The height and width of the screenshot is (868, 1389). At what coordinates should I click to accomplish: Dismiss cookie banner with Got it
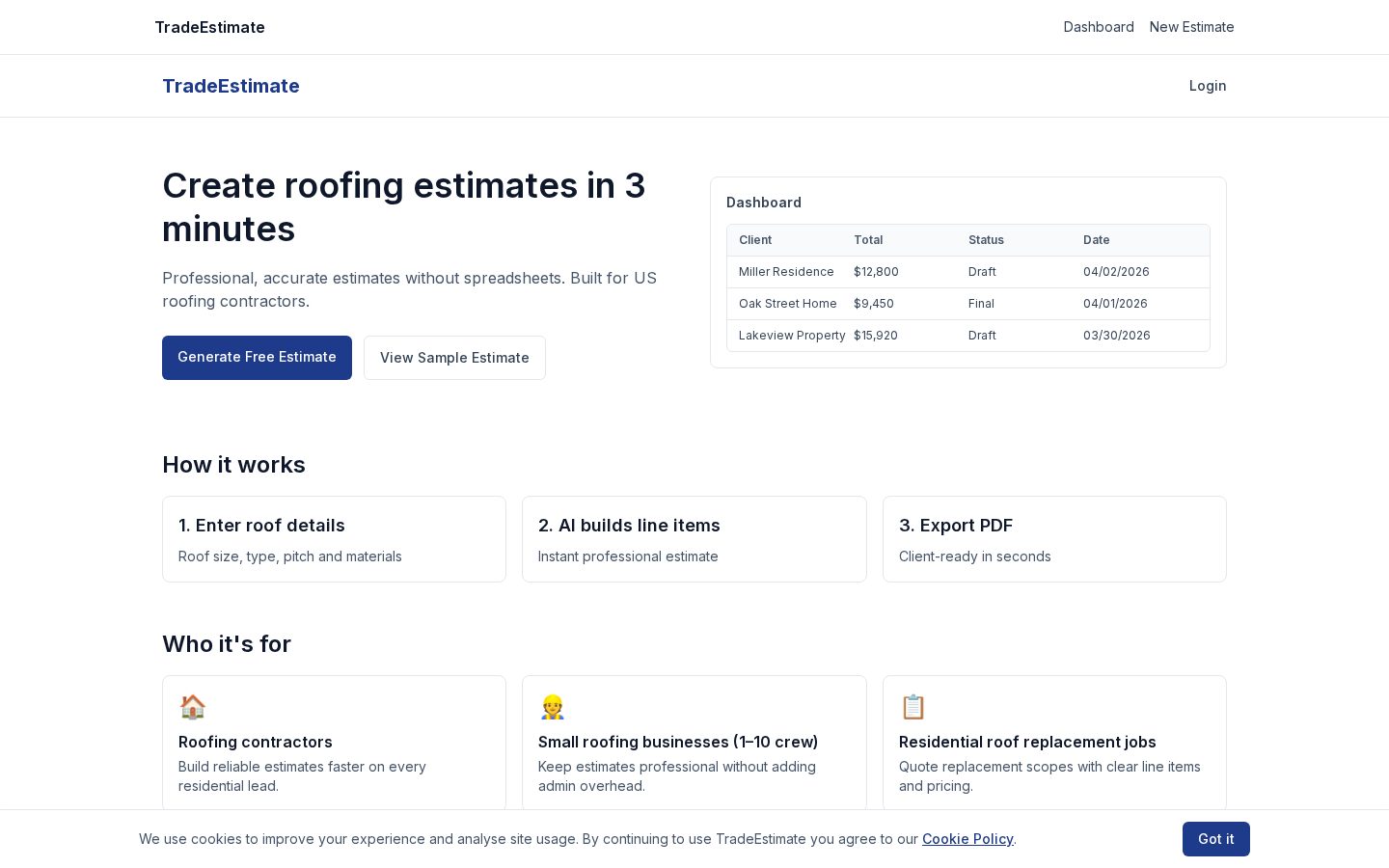(1215, 839)
